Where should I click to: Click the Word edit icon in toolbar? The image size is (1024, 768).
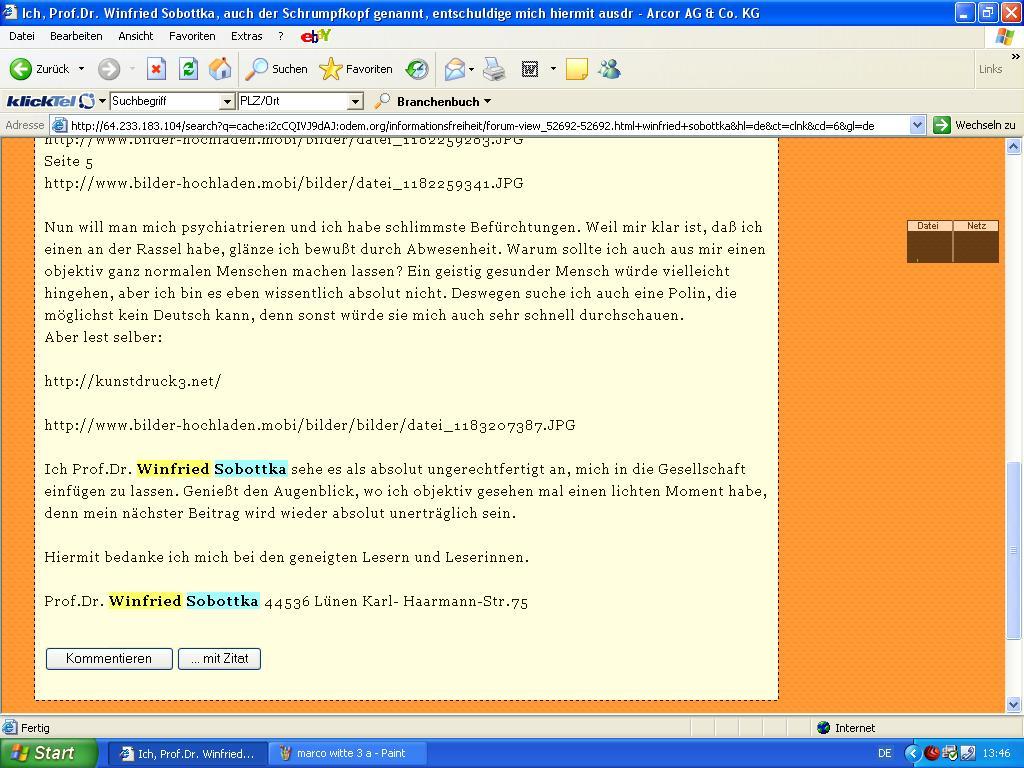tap(530, 69)
